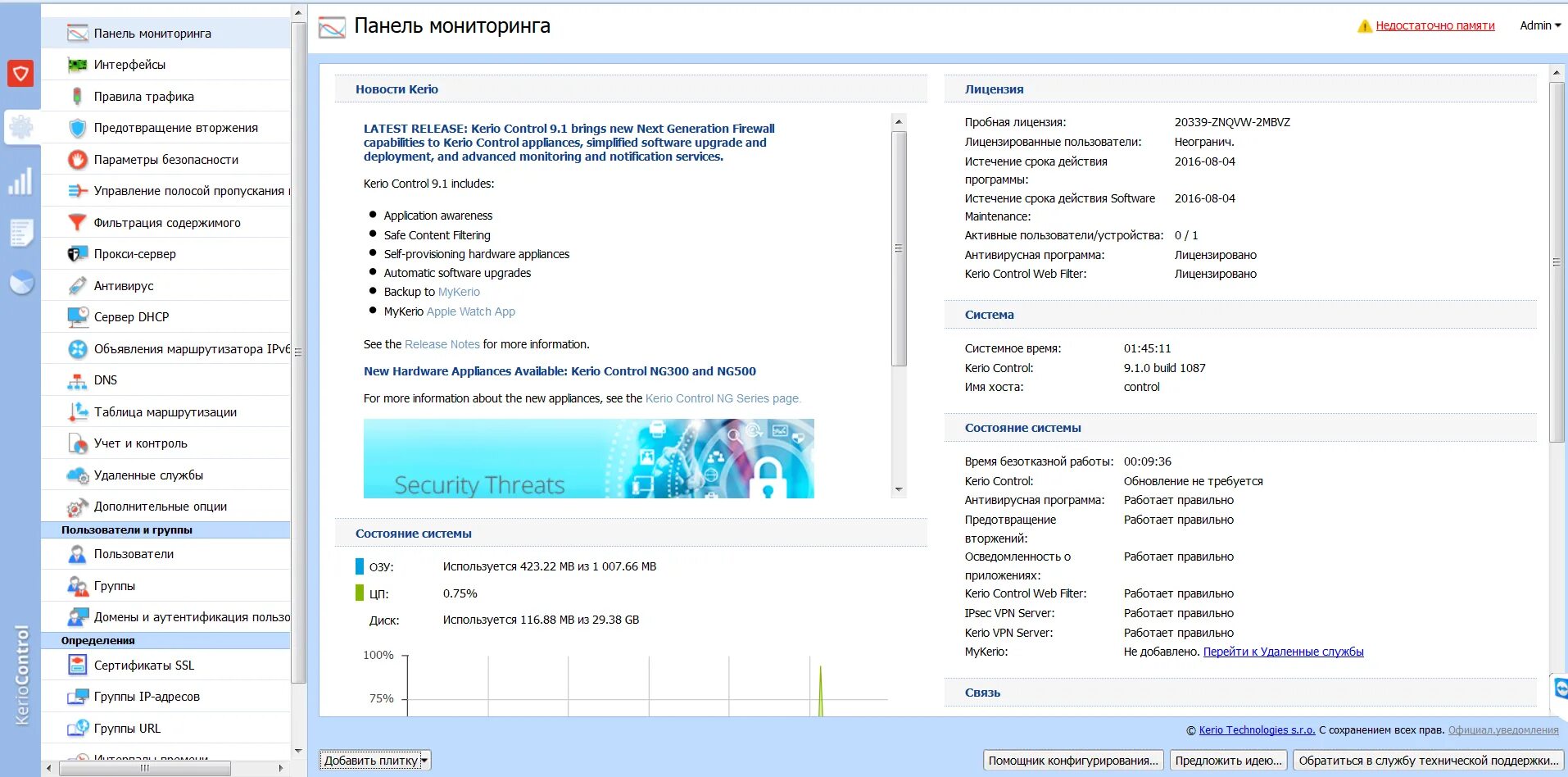Open the Status bar-chart section in left rail
The height and width of the screenshot is (777, 1568).
click(x=20, y=181)
